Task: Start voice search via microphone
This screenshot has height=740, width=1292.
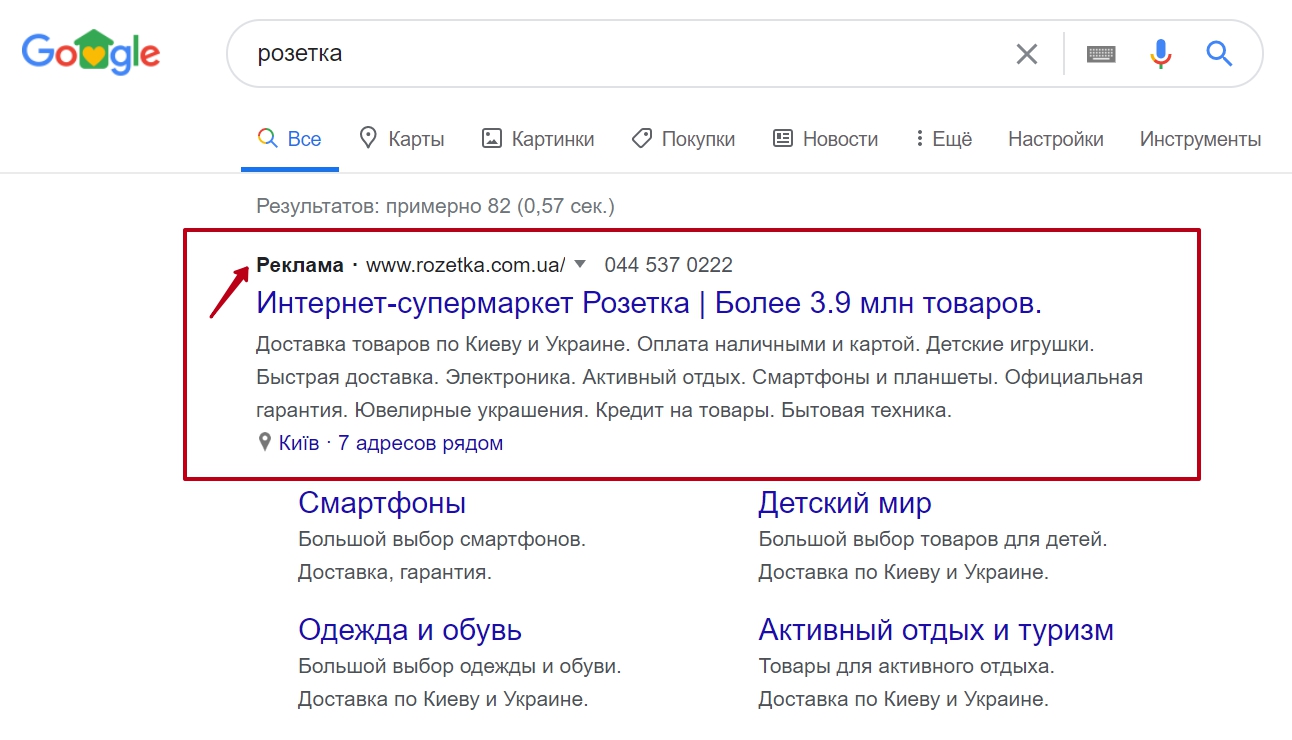Action: pos(1160,54)
